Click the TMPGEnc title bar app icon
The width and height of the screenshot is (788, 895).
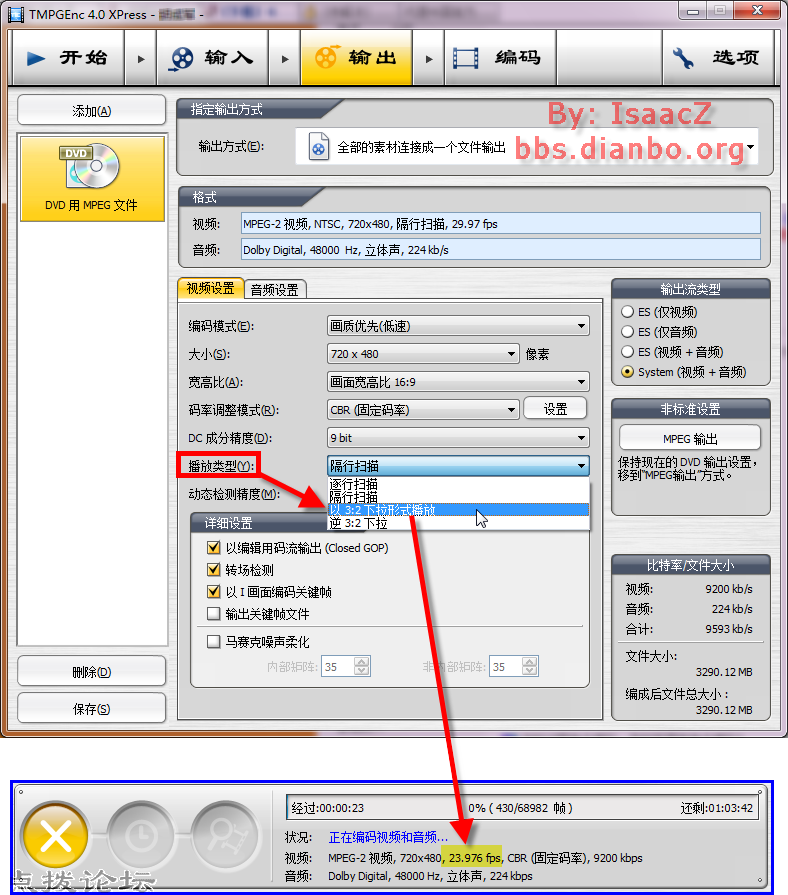[16, 14]
